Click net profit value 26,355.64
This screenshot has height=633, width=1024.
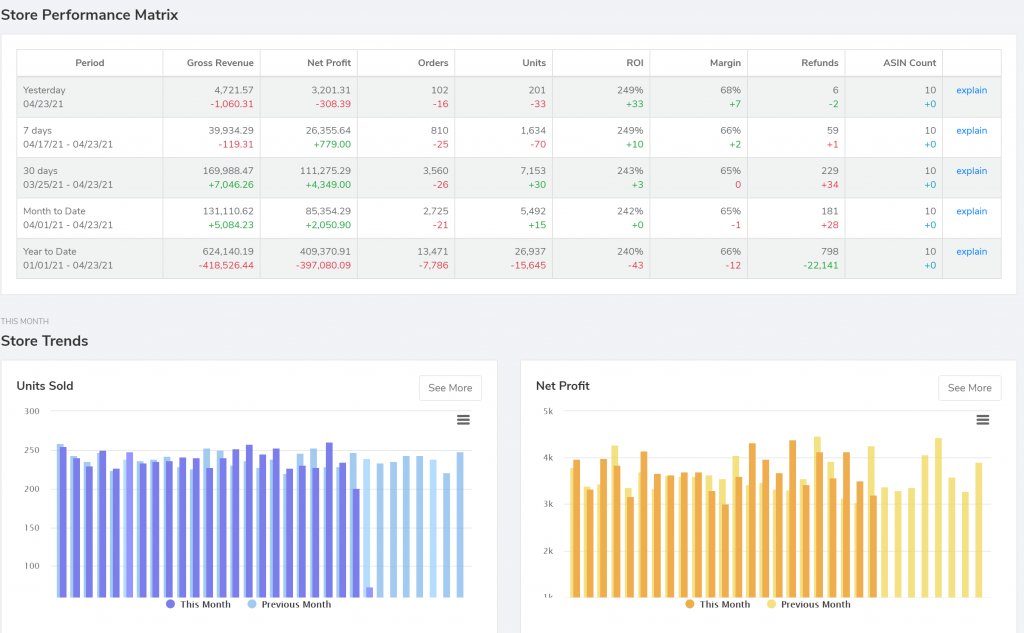328,131
